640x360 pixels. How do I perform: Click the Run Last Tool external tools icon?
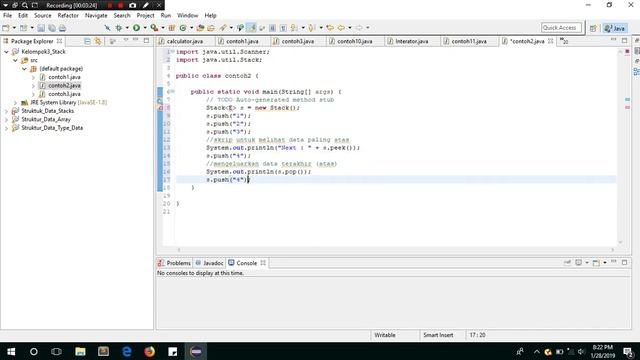pos(154,28)
